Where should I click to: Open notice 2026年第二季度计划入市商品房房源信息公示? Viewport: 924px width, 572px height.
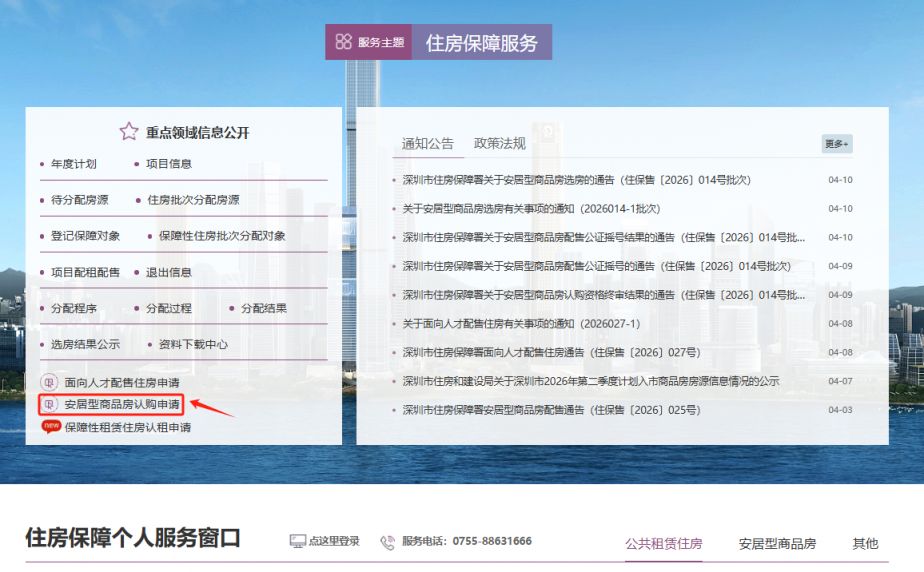pyautogui.click(x=590, y=381)
